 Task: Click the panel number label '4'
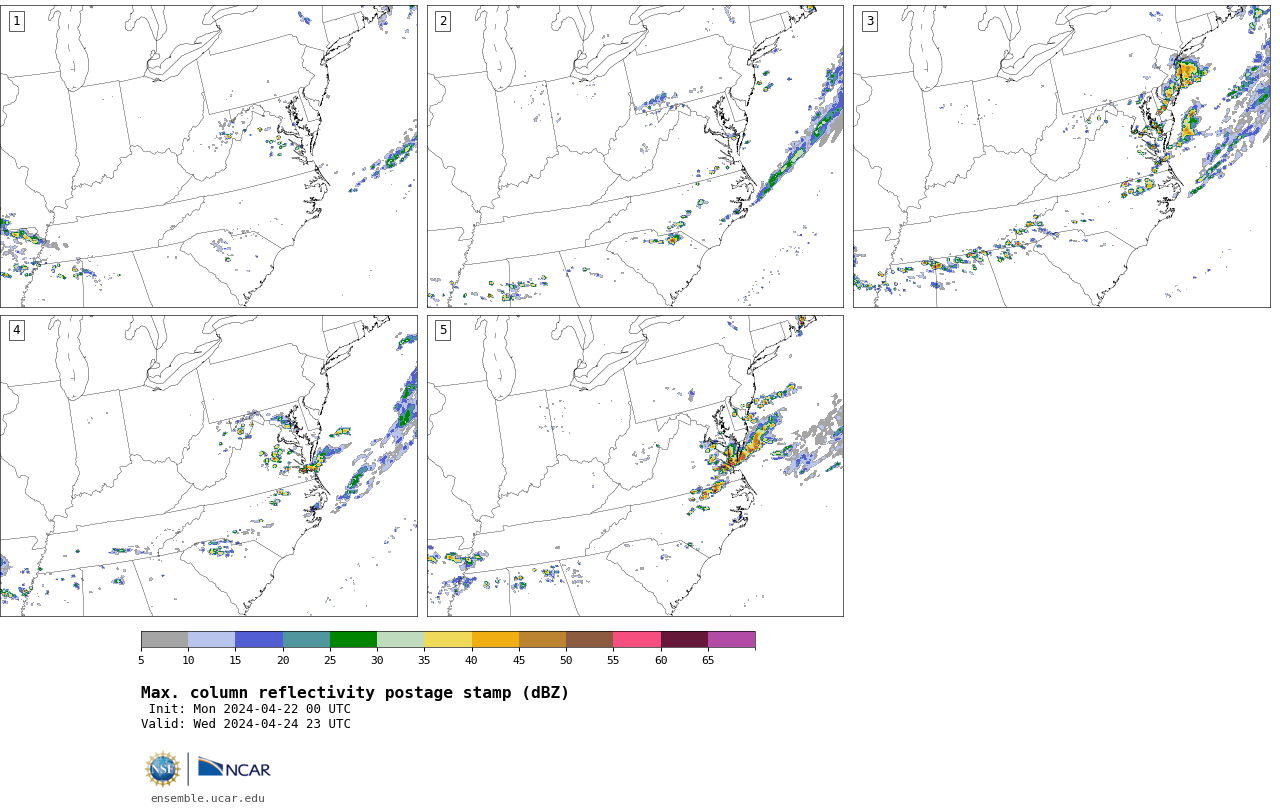pos(16,330)
